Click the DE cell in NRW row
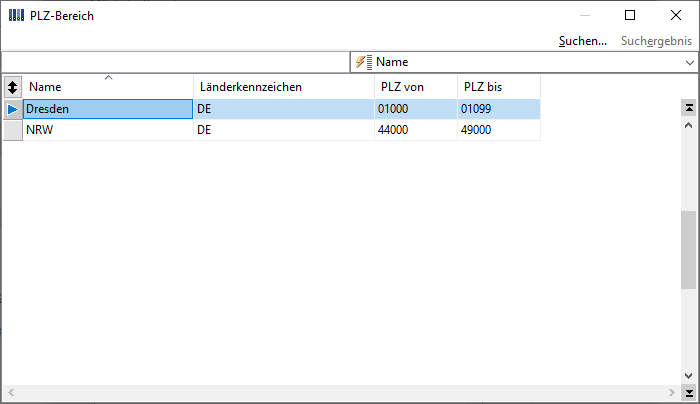 pos(284,130)
